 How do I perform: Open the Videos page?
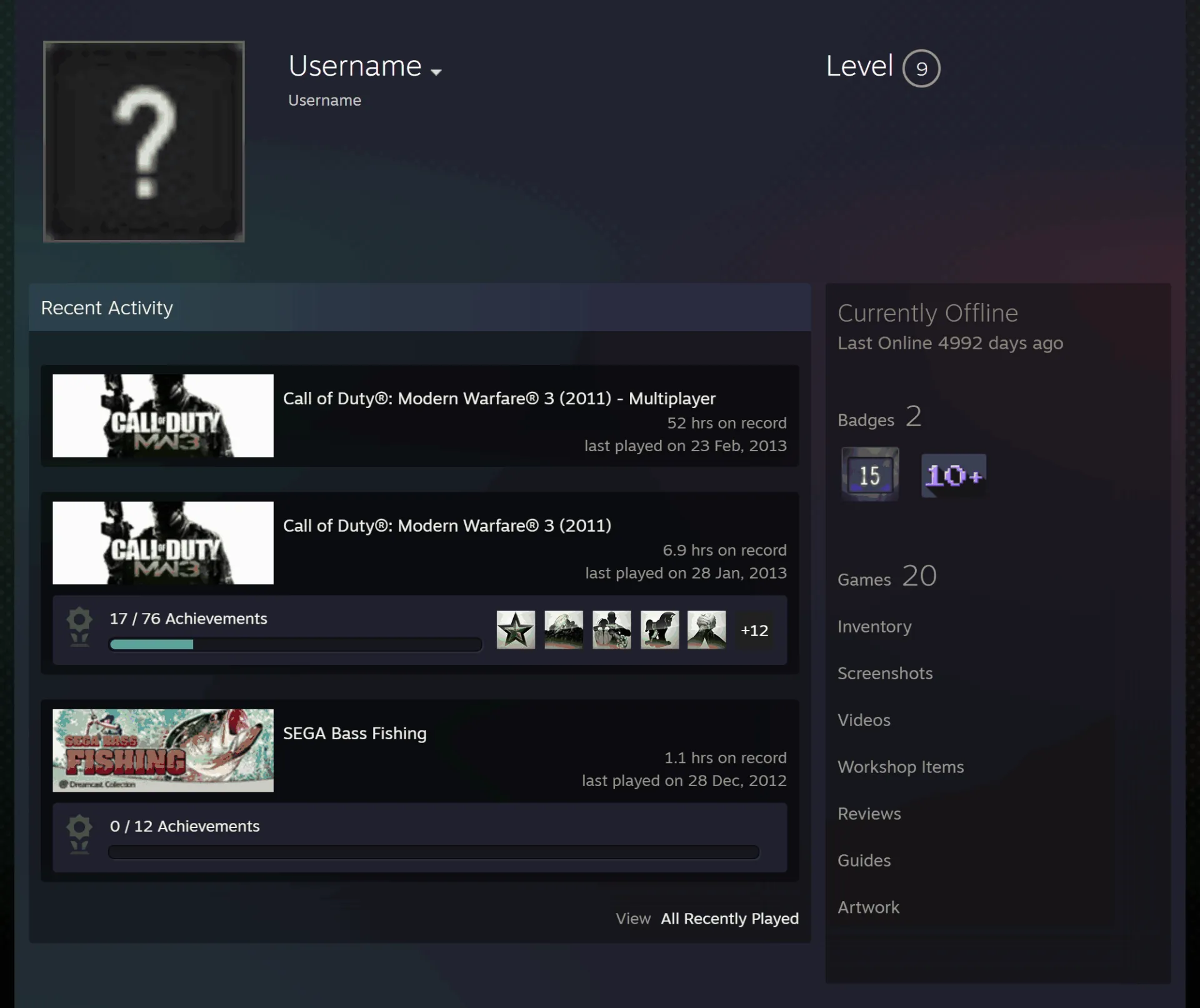(x=864, y=721)
